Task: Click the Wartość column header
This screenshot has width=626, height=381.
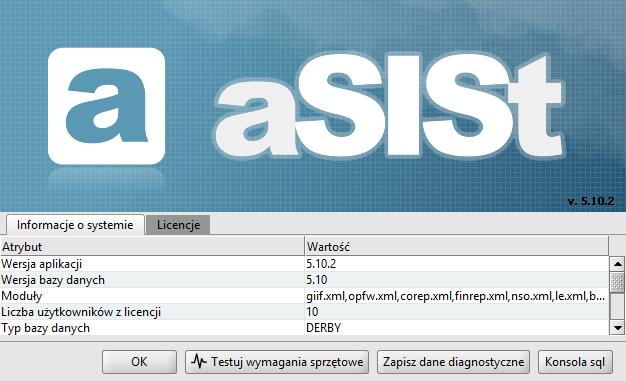Action: (456, 247)
